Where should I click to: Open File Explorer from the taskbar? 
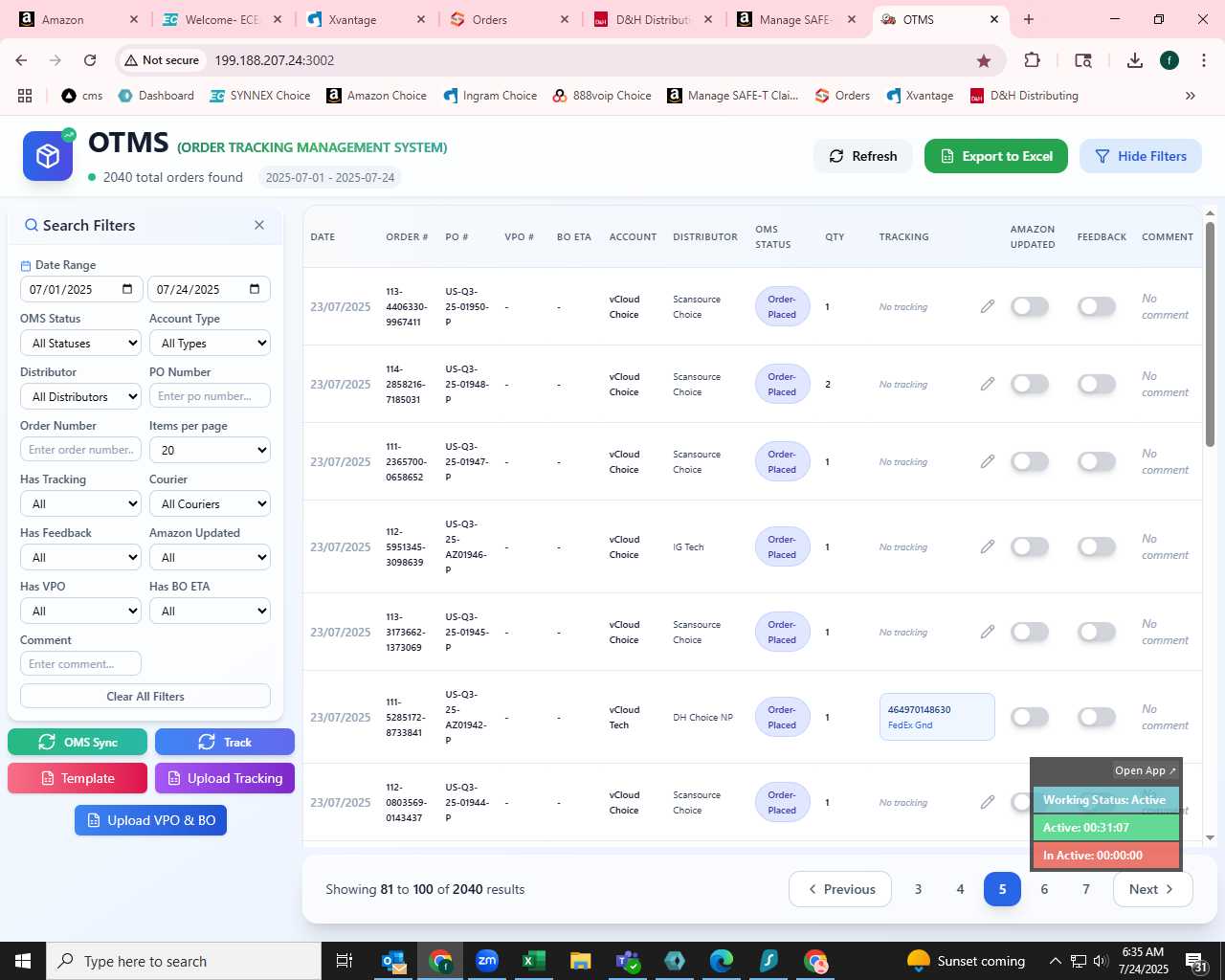coord(581,961)
